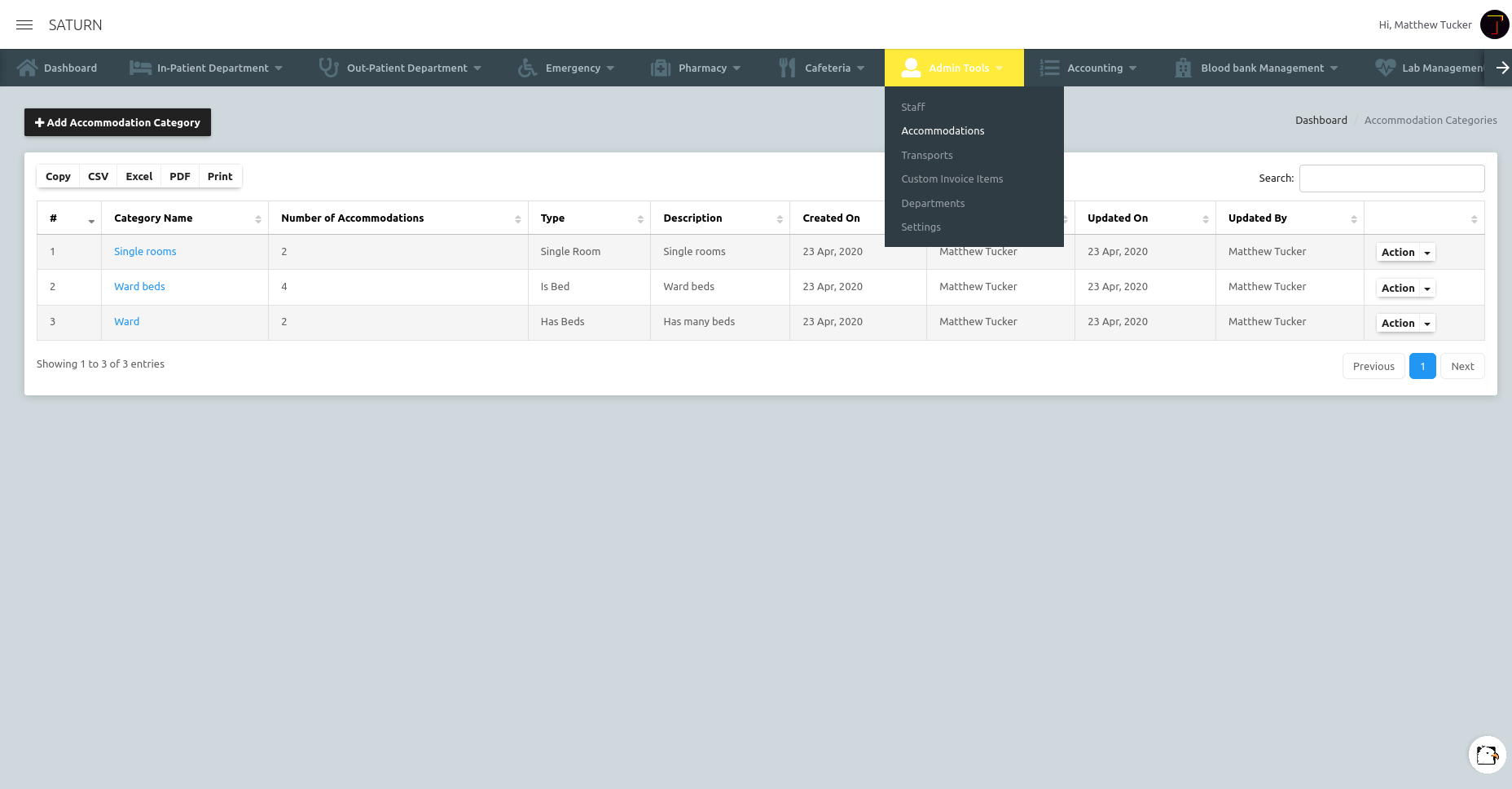Choose Staff in the Admin Tools menu

pos(912,107)
